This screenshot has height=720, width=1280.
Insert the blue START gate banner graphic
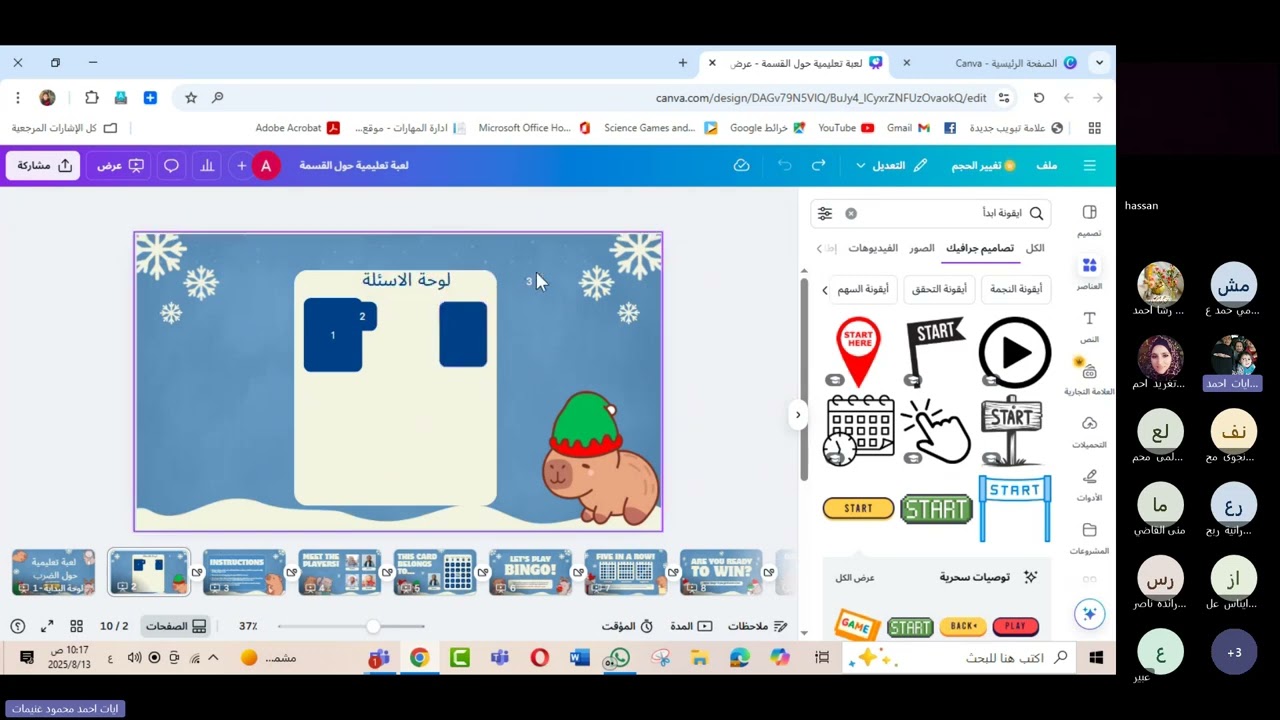coord(1015,508)
